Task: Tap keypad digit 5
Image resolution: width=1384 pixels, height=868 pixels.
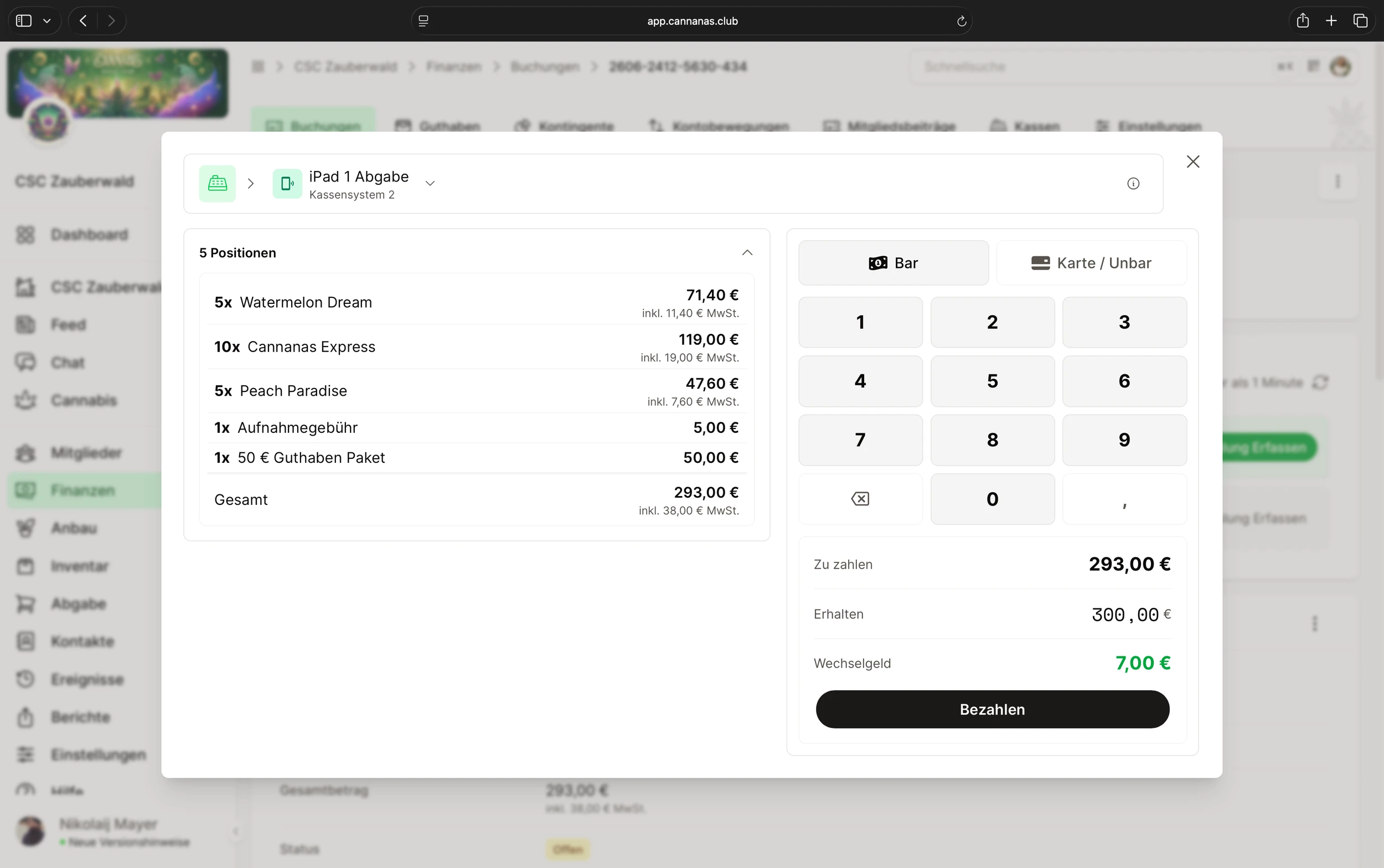Action: pos(992,381)
